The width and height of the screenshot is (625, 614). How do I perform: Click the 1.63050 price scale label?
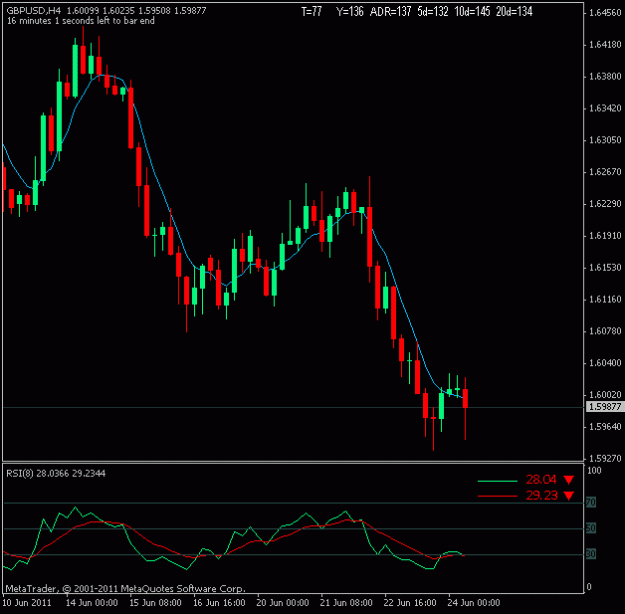click(605, 140)
